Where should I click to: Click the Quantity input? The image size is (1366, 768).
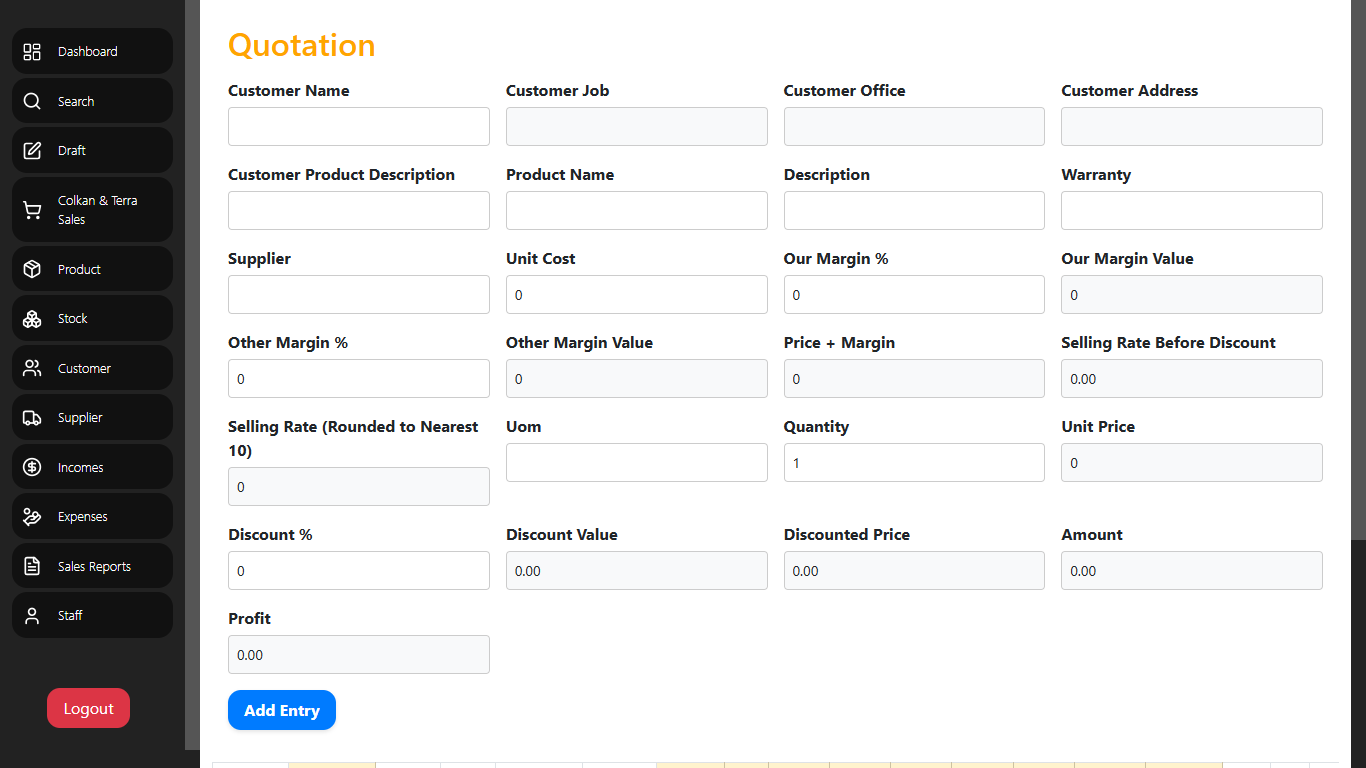914,463
